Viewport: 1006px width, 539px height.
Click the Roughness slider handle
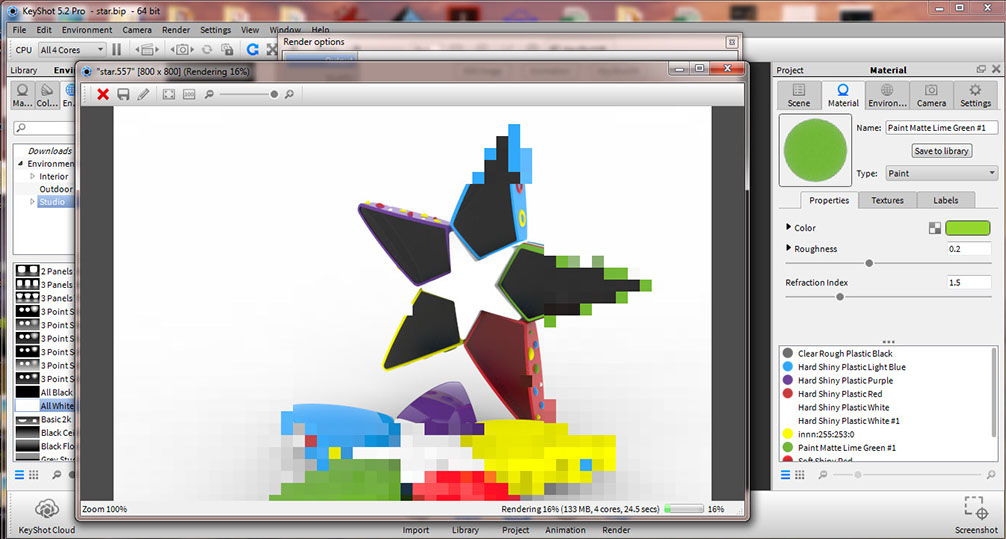click(869, 263)
